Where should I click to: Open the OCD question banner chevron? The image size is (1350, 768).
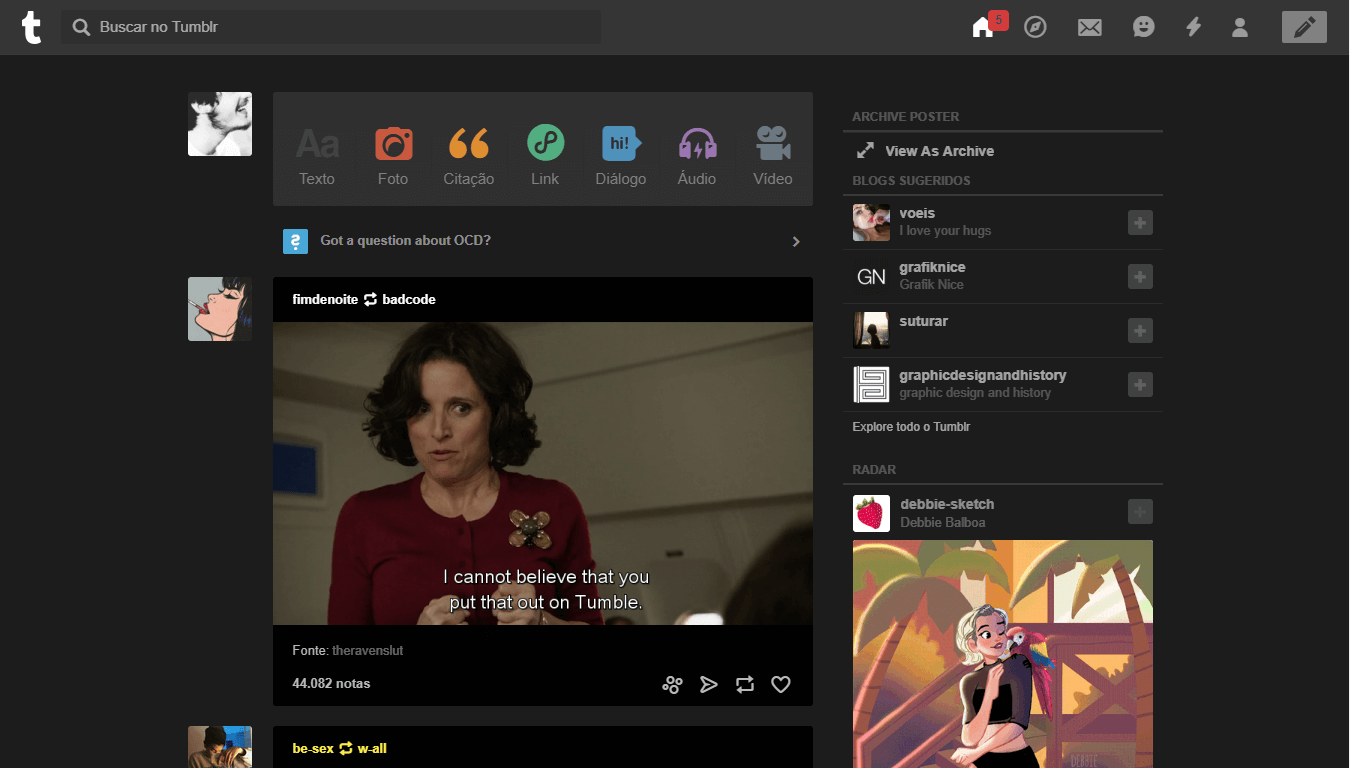click(796, 241)
